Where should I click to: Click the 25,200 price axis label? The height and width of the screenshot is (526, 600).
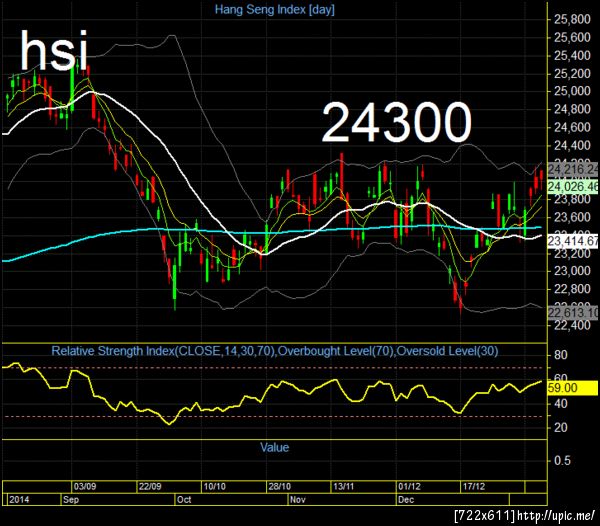pyautogui.click(x=572, y=73)
